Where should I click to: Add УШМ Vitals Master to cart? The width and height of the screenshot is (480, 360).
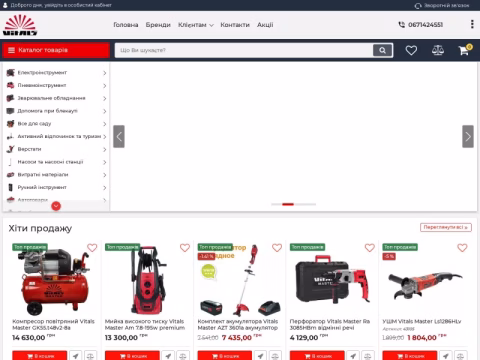[x=410, y=355]
